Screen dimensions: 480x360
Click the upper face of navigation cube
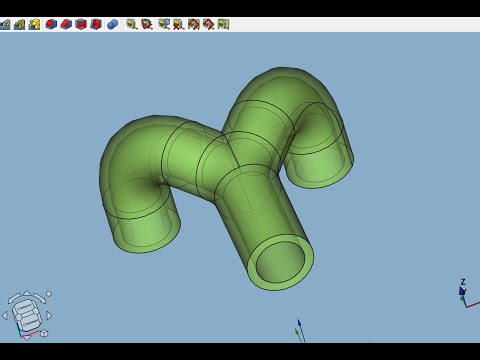(x=25, y=308)
